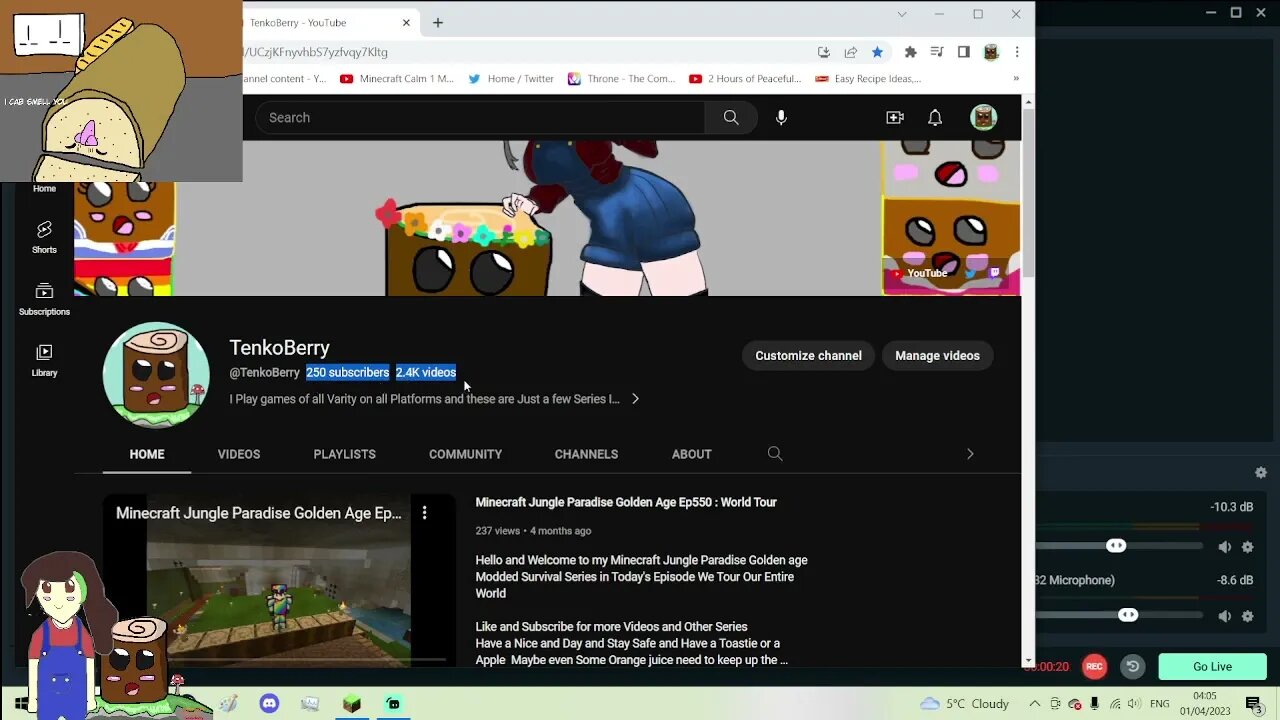1280x720 pixels.
Task: Switch to the COMMUNITY channel tab
Action: 466,454
